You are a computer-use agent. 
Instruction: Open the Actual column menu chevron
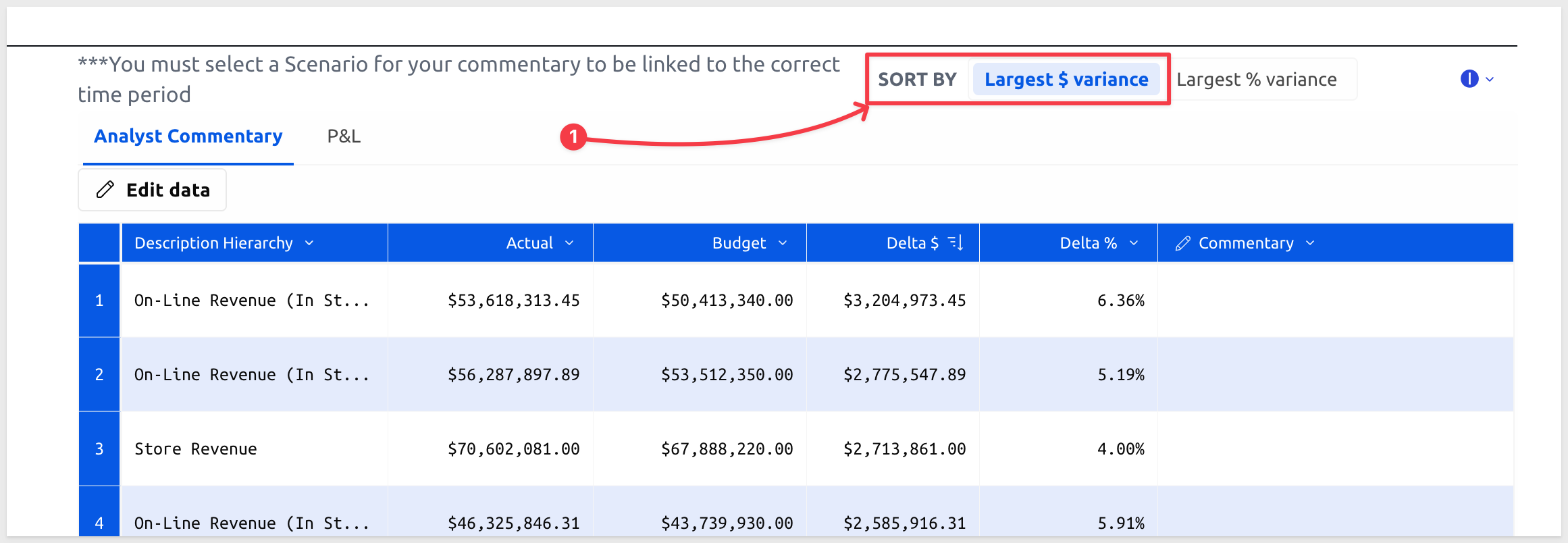pos(569,243)
